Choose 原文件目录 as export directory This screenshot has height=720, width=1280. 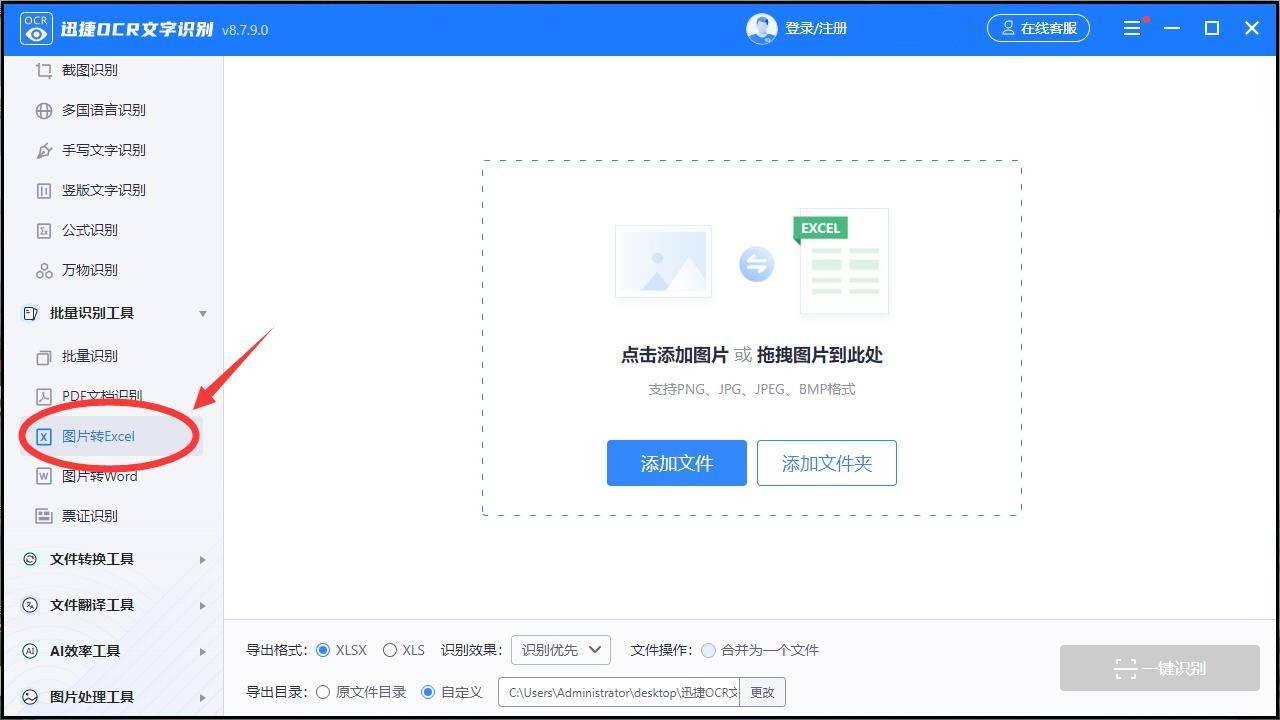tap(323, 692)
